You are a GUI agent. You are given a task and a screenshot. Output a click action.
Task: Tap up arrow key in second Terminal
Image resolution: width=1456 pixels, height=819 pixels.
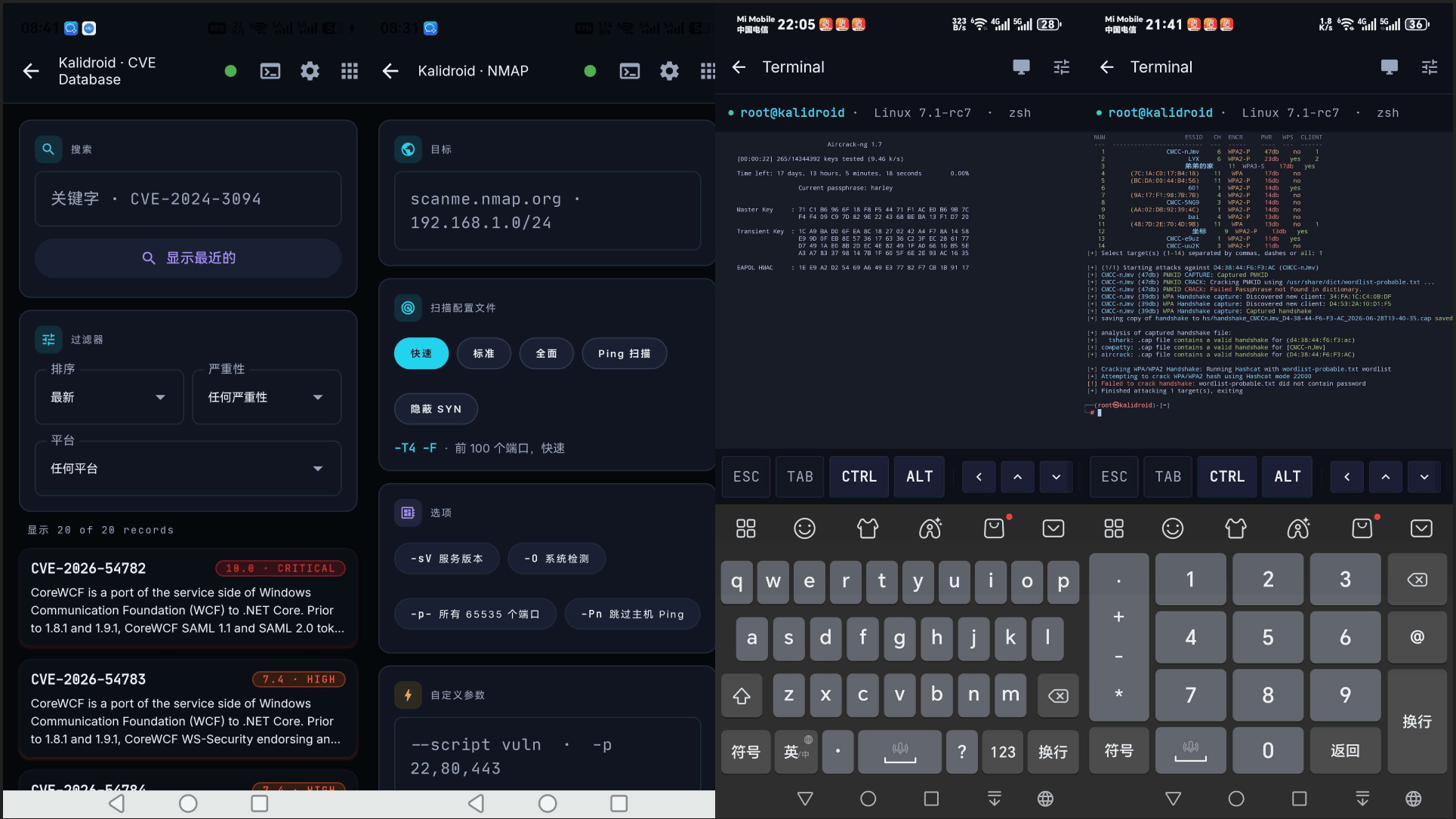(1385, 476)
